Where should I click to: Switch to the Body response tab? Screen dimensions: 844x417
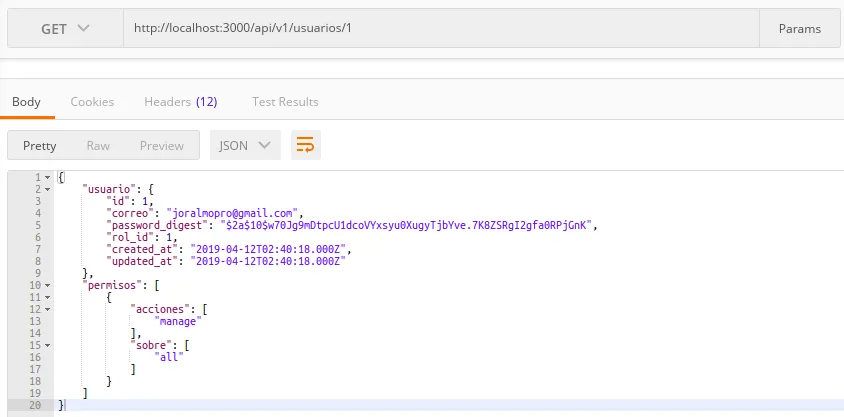click(26, 102)
